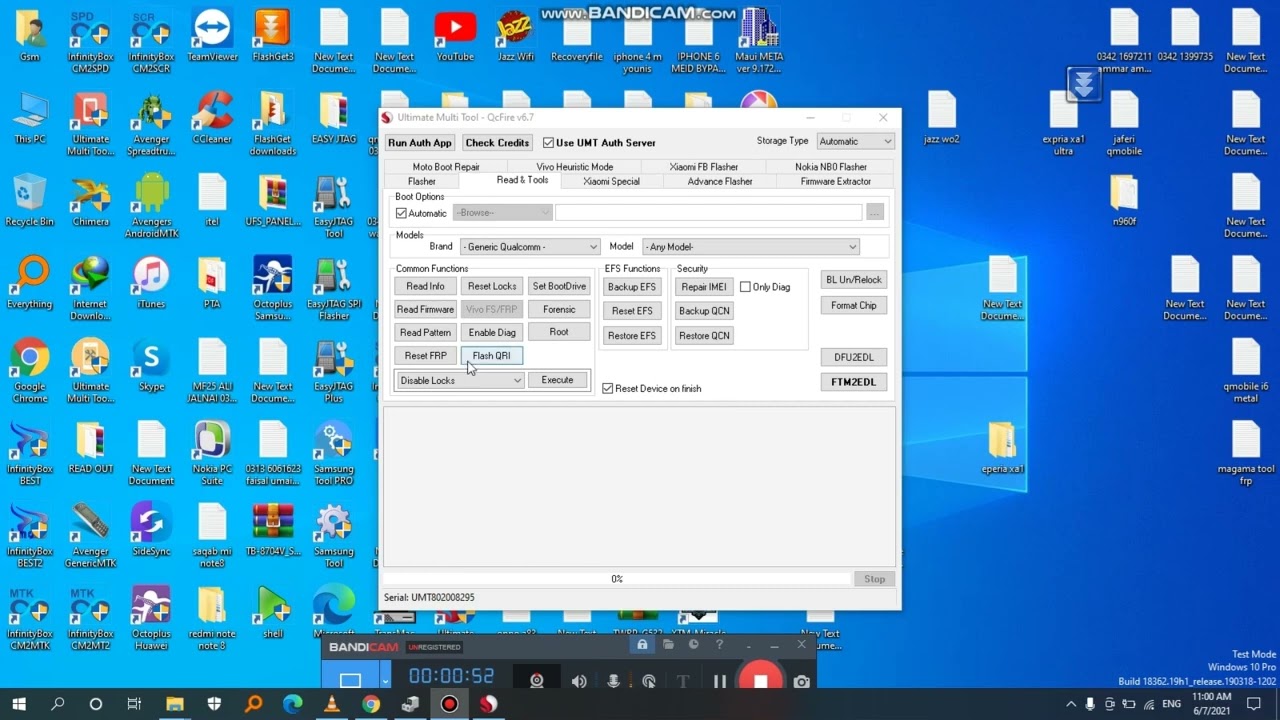Open the Disable Locks dropdown

pos(460,380)
